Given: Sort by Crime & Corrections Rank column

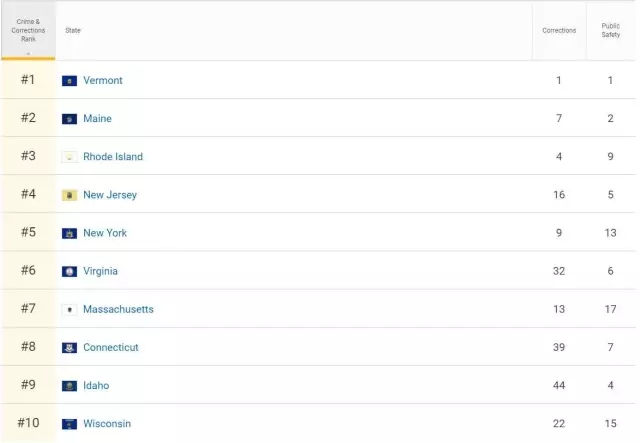Looking at the screenshot, I should (x=28, y=30).
